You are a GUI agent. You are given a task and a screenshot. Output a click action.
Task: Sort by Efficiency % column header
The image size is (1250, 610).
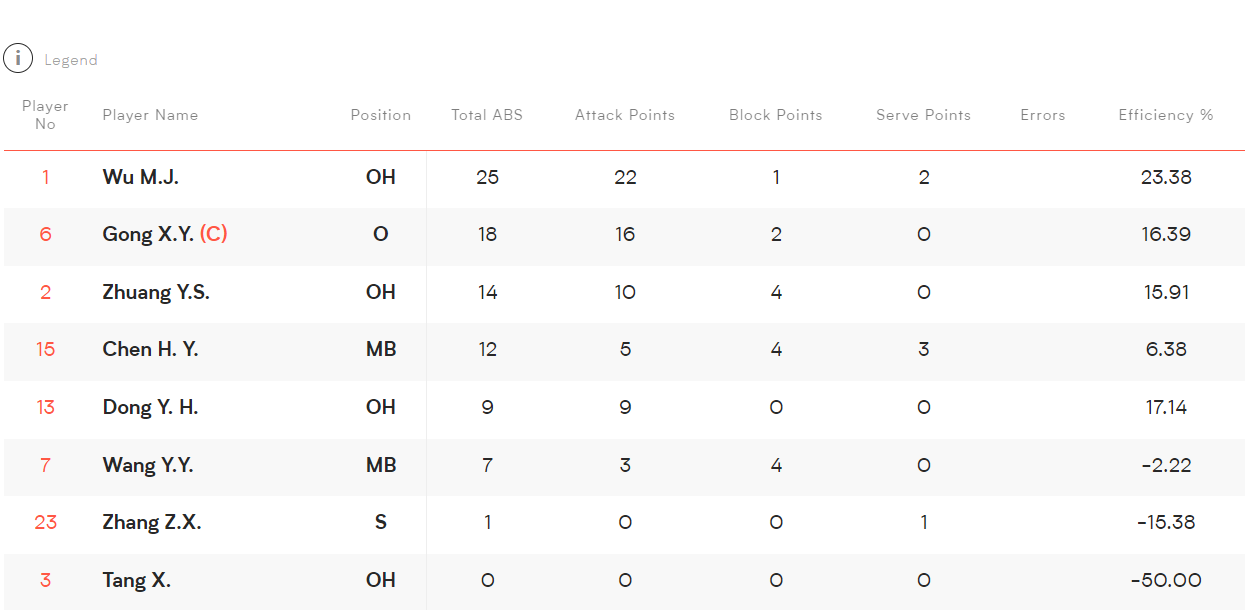pos(1166,115)
